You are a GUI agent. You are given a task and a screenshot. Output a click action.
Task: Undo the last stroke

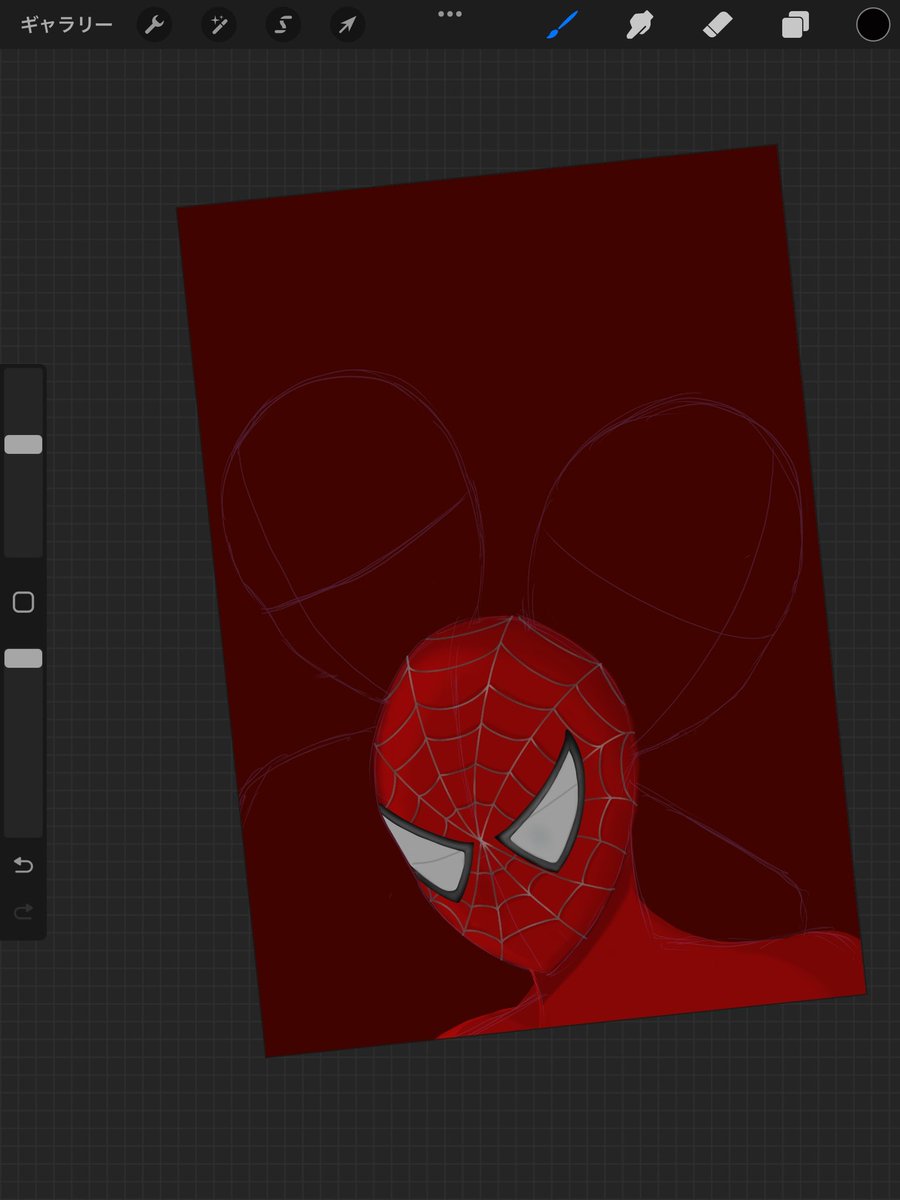[23, 865]
